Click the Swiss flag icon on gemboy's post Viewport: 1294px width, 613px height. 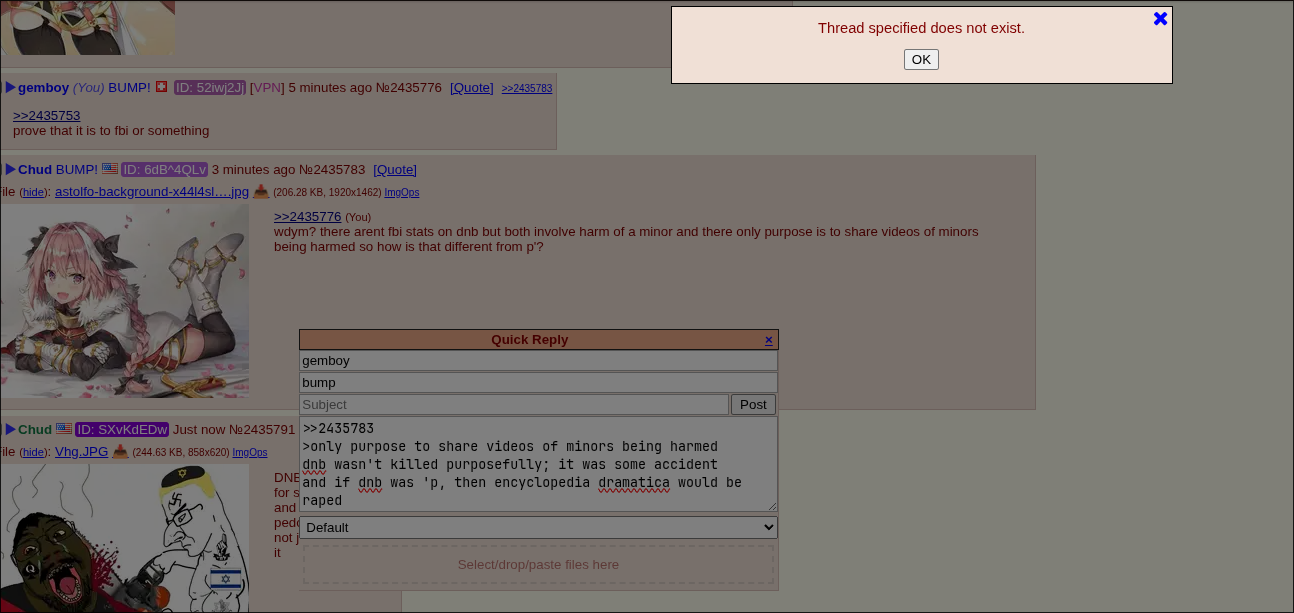[161, 87]
